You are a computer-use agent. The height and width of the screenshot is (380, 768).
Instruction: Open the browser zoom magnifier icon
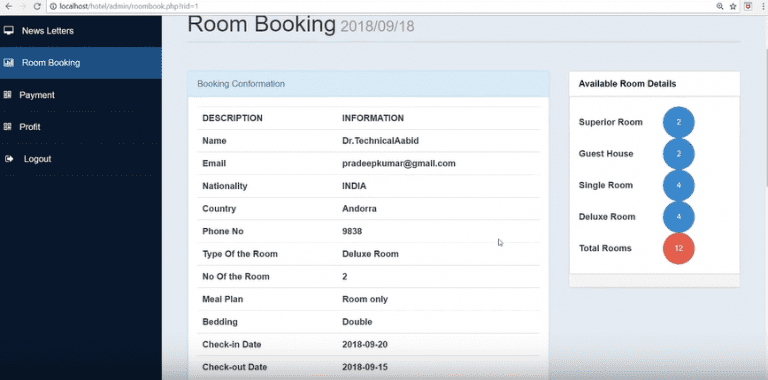pyautogui.click(x=720, y=6)
